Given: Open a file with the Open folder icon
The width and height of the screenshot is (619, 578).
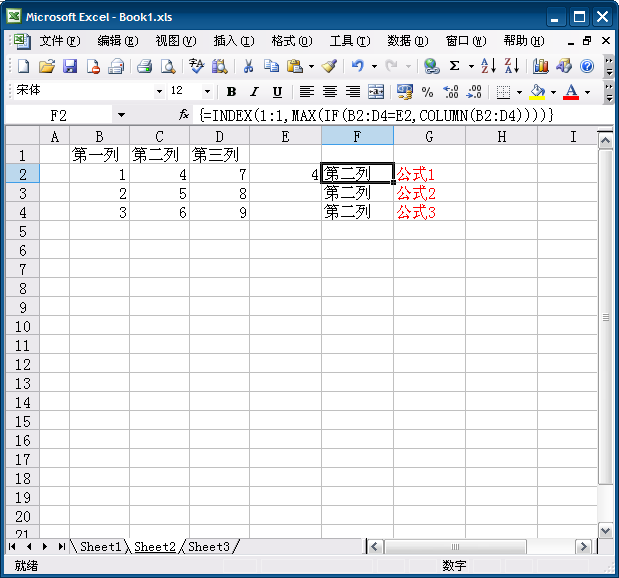Looking at the screenshot, I should coord(47,66).
